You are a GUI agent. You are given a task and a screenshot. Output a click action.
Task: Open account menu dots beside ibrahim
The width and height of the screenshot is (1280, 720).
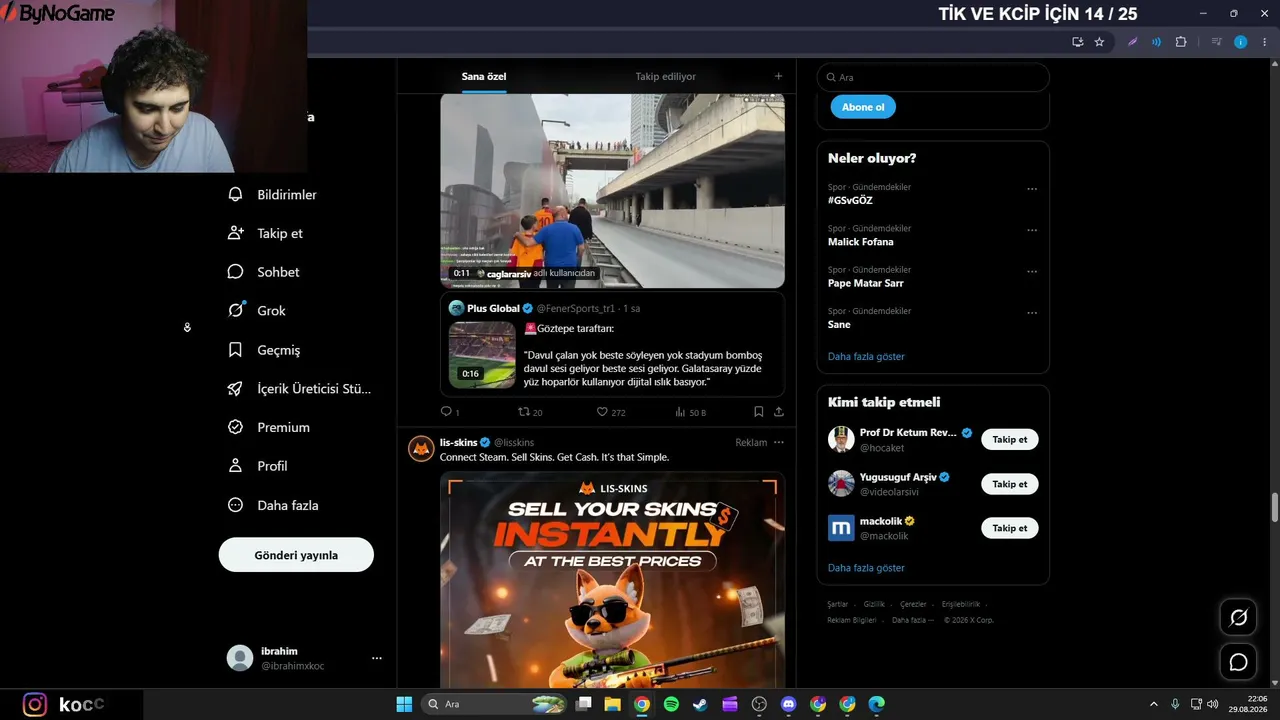(377, 658)
